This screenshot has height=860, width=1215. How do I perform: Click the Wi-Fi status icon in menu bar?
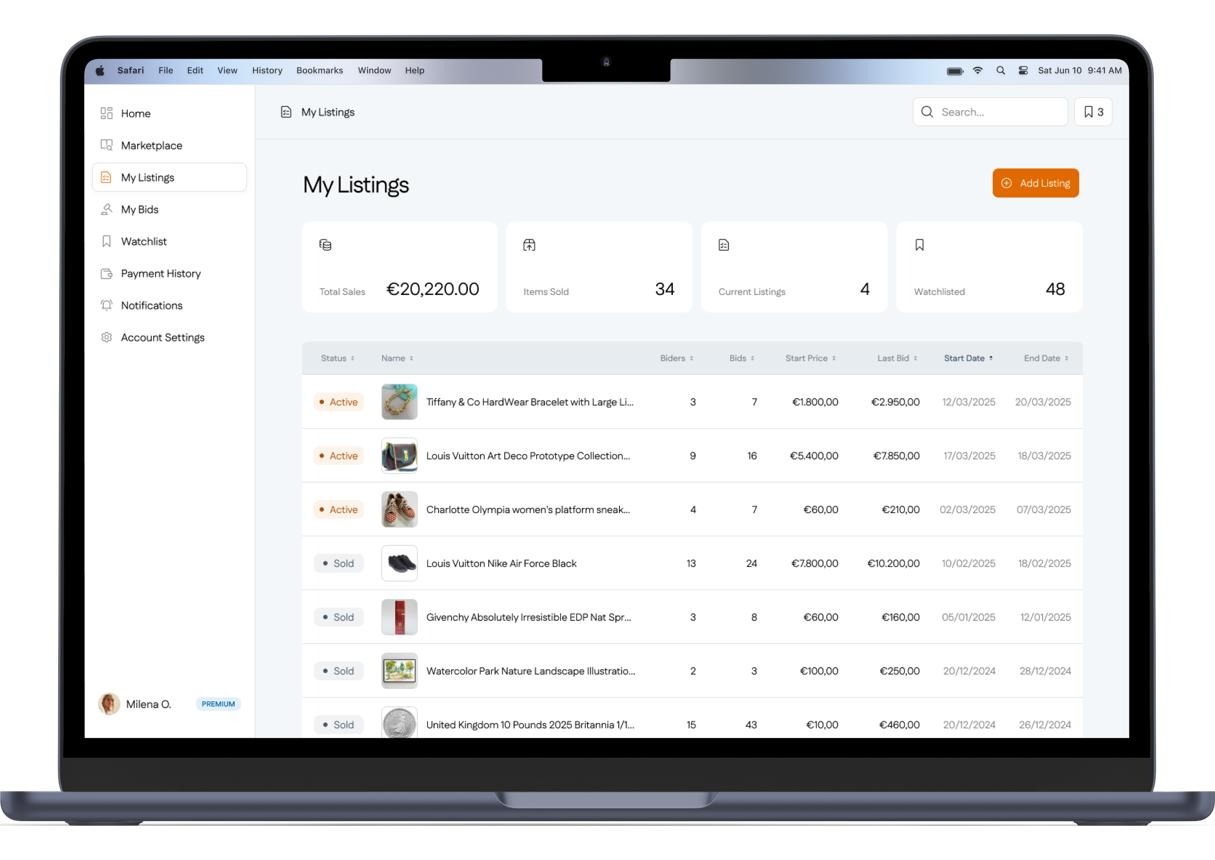(x=978, y=70)
